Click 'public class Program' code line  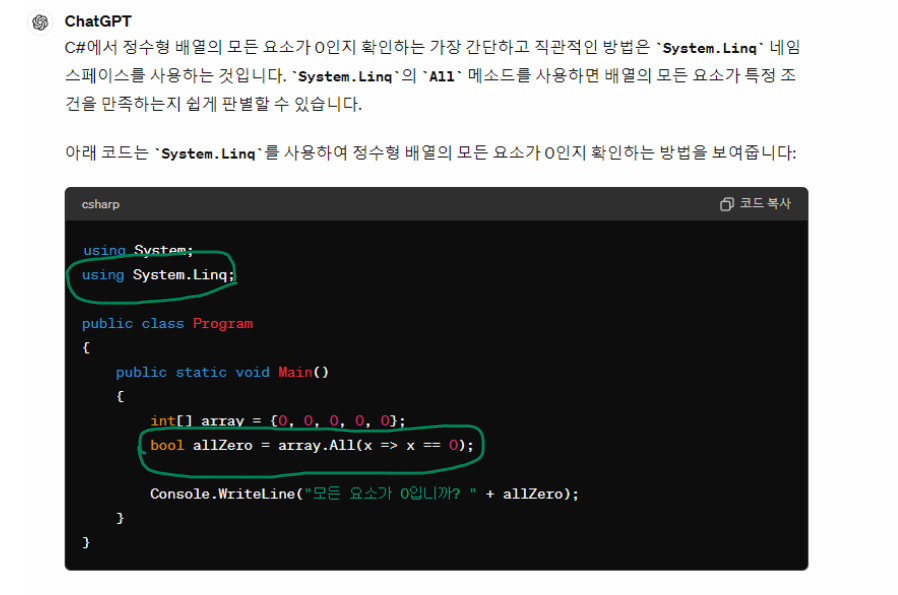[x=167, y=324]
